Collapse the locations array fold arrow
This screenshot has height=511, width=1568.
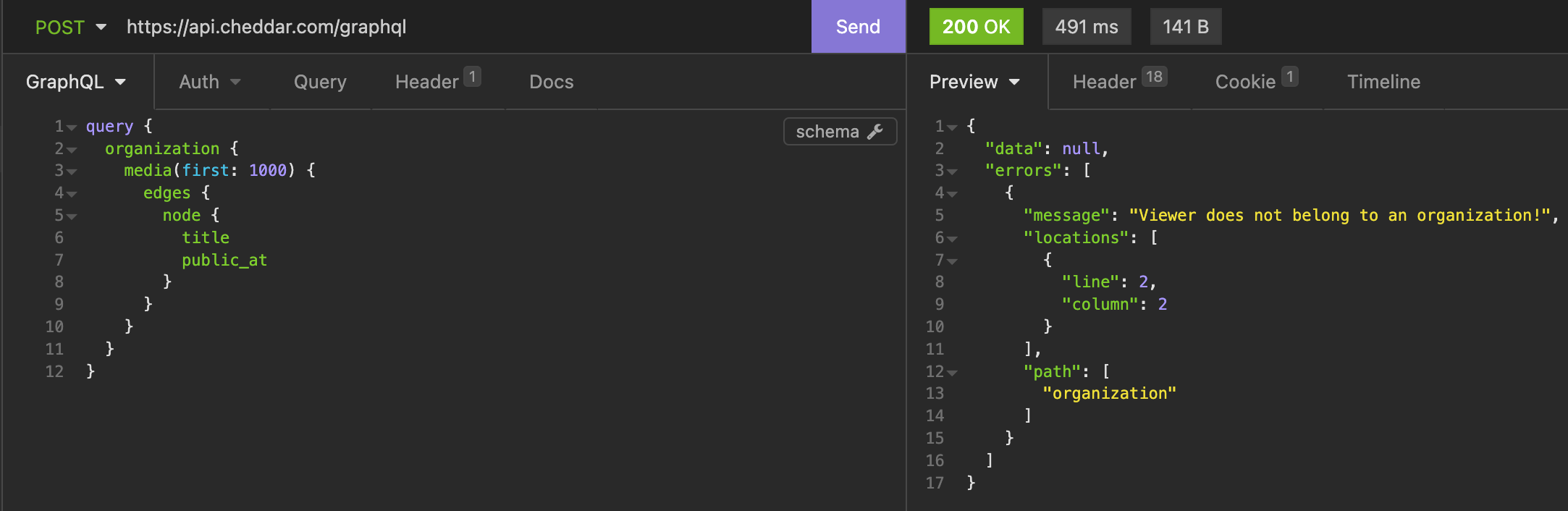[x=952, y=239]
